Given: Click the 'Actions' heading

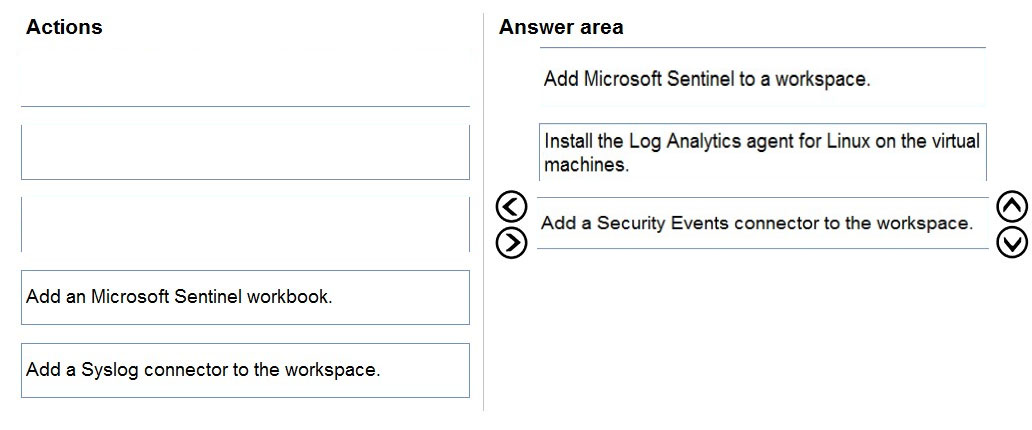Looking at the screenshot, I should [64, 27].
